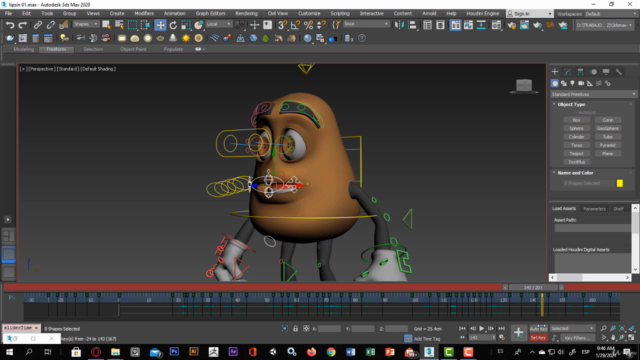Click the Mirror tool icon

[399, 25]
